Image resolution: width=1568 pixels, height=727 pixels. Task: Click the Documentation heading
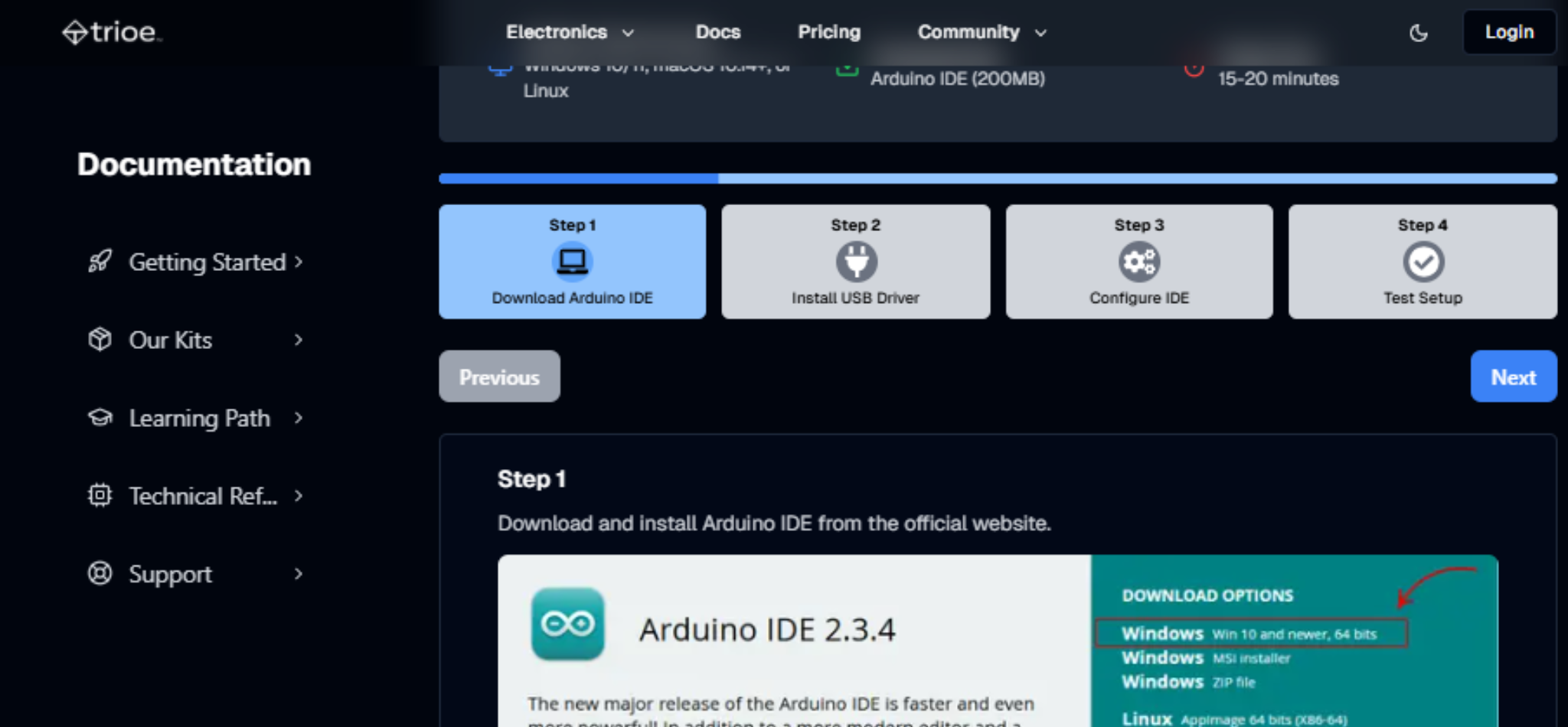pos(194,165)
